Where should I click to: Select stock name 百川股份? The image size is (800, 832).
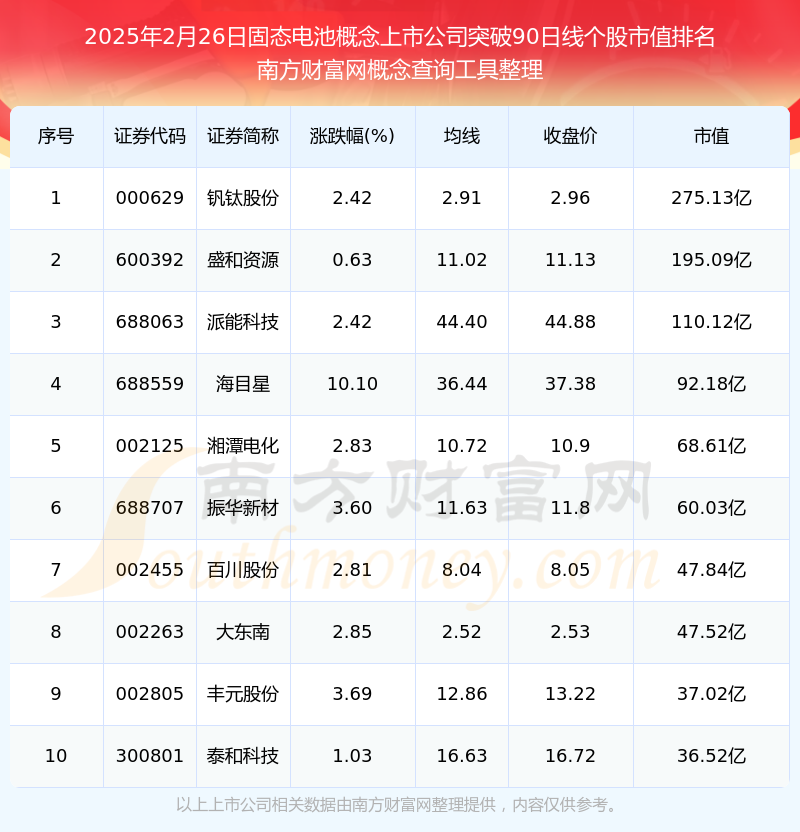(243, 570)
